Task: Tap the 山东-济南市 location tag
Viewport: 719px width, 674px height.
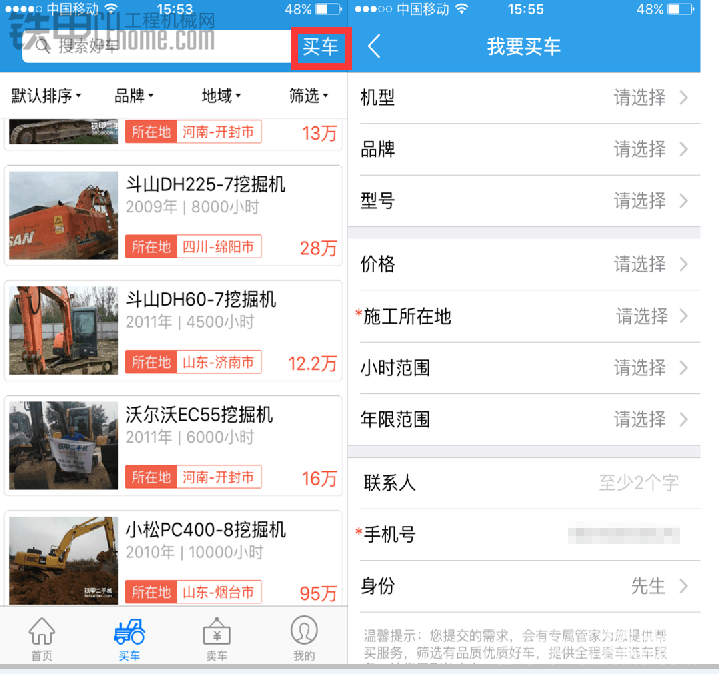Action: pyautogui.click(x=219, y=362)
